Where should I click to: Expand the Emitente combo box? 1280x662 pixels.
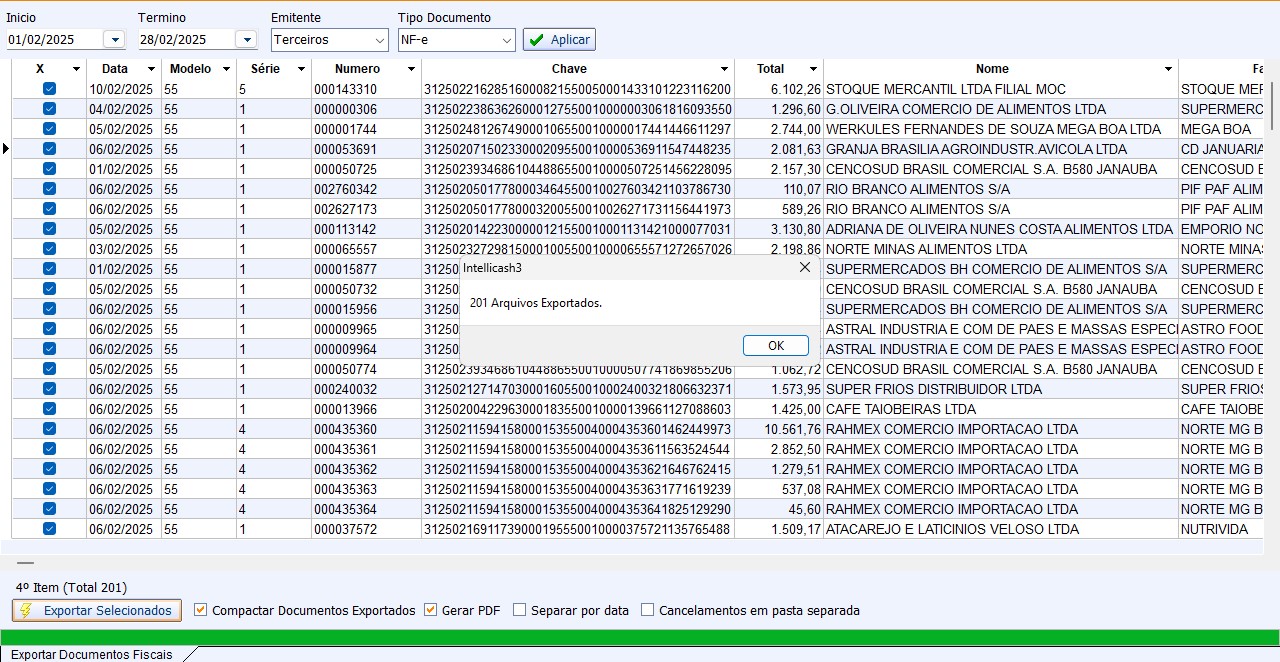point(379,40)
